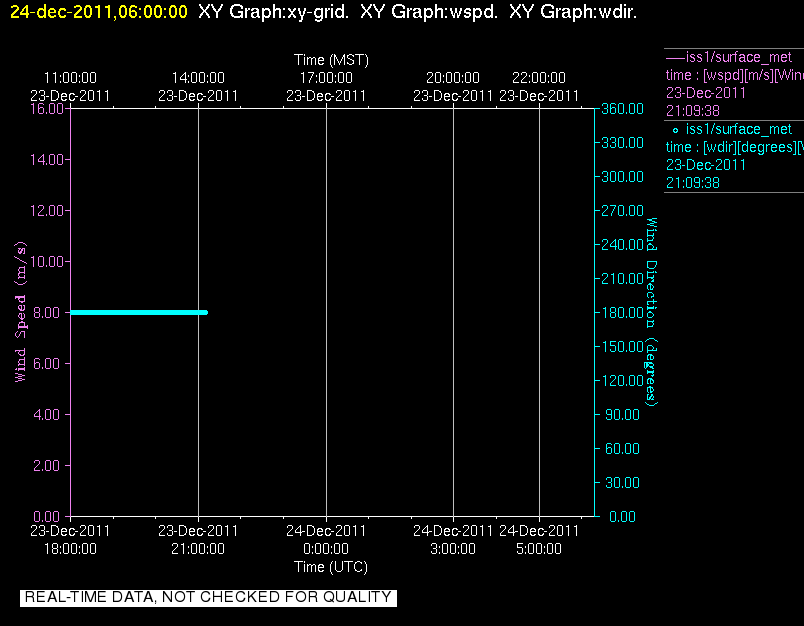Click the 2.00 wind speed axis value
The height and width of the screenshot is (626, 804).
coord(47,466)
